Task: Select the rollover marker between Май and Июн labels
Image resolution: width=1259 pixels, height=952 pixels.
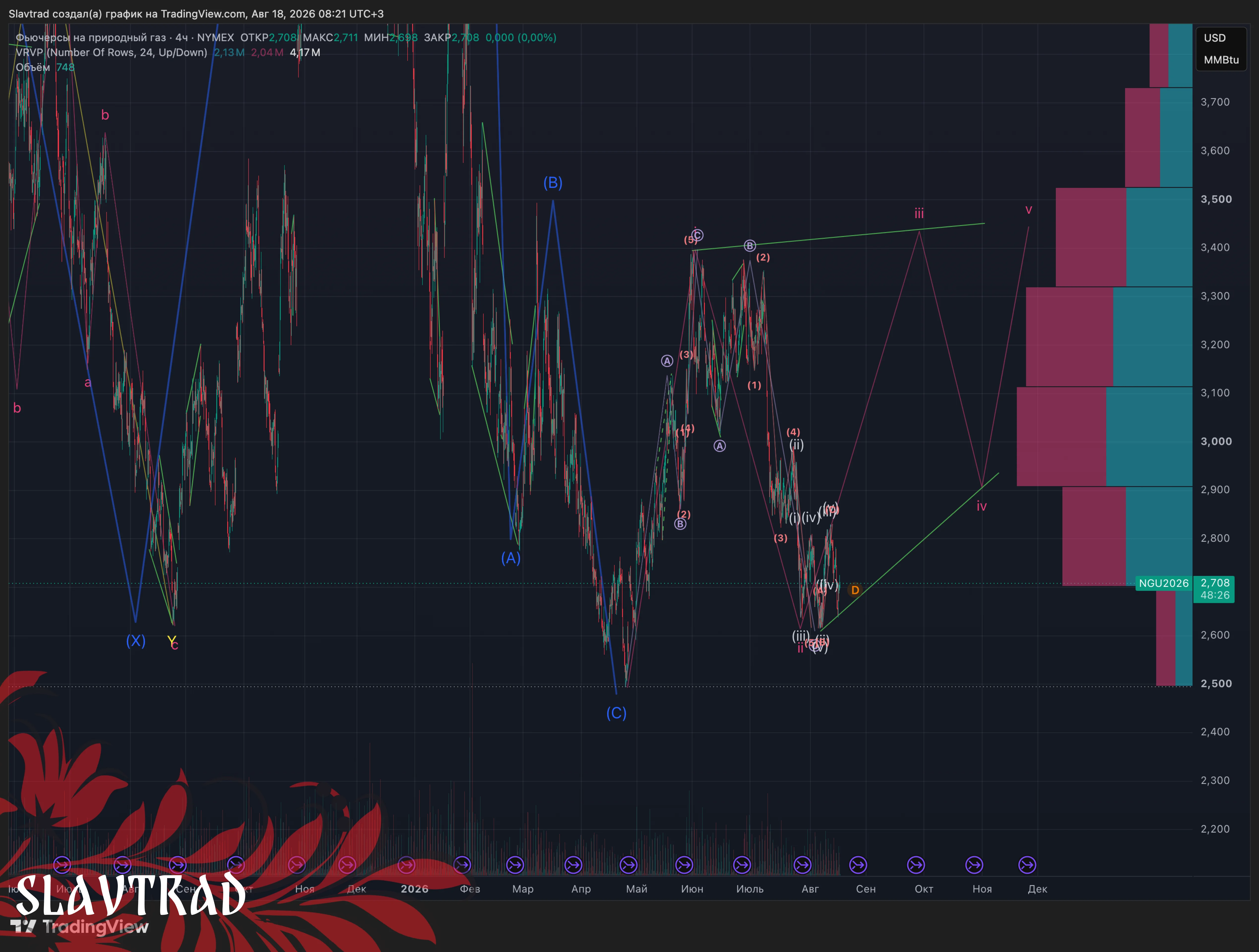Action: (x=684, y=865)
